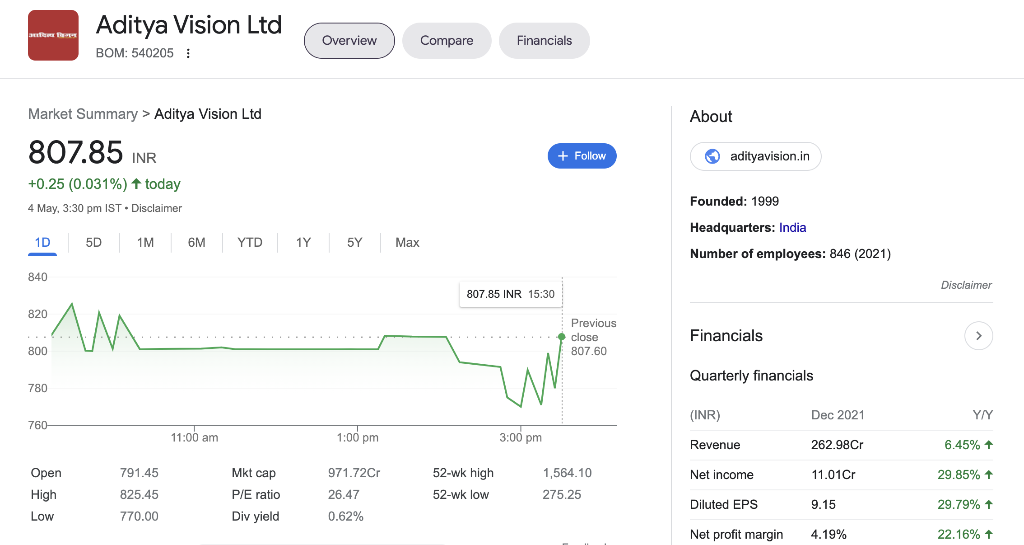The height and width of the screenshot is (545, 1024).
Task: Click the globe icon for adityavision.in
Action: pyautogui.click(x=712, y=157)
